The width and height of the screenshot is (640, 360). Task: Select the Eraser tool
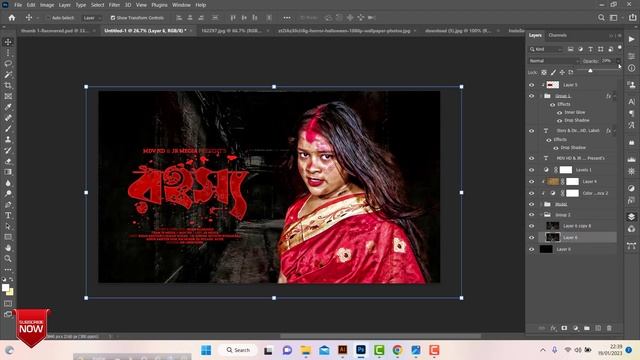(8, 161)
